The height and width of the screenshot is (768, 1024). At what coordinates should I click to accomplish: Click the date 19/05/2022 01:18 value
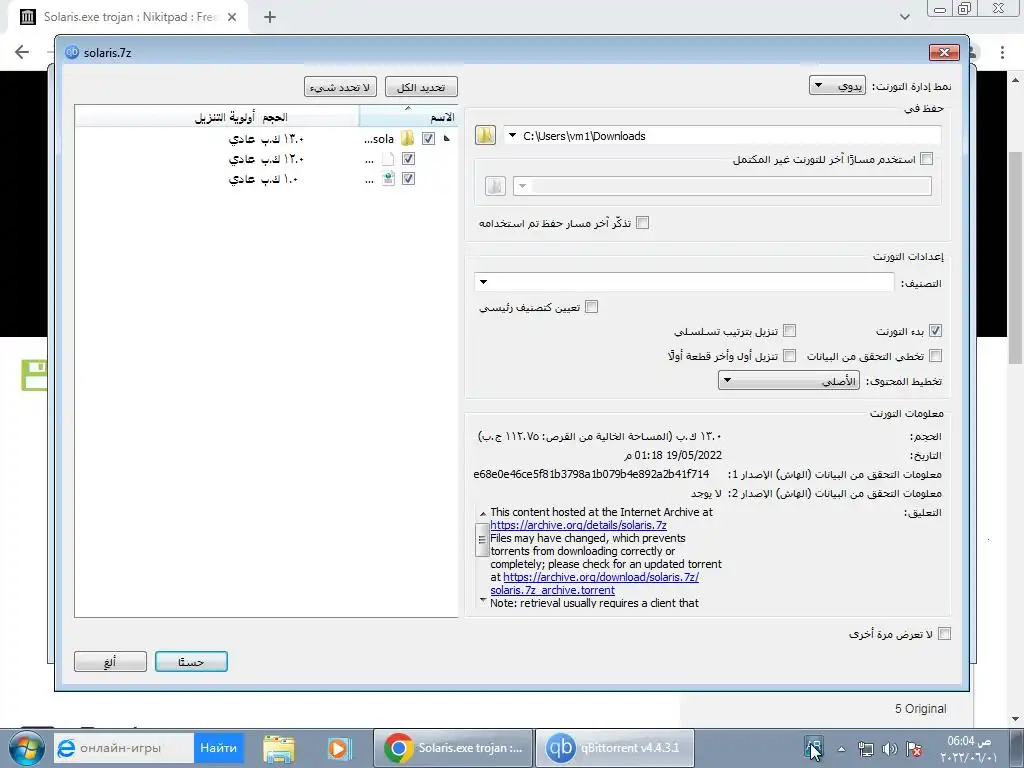[x=673, y=455]
